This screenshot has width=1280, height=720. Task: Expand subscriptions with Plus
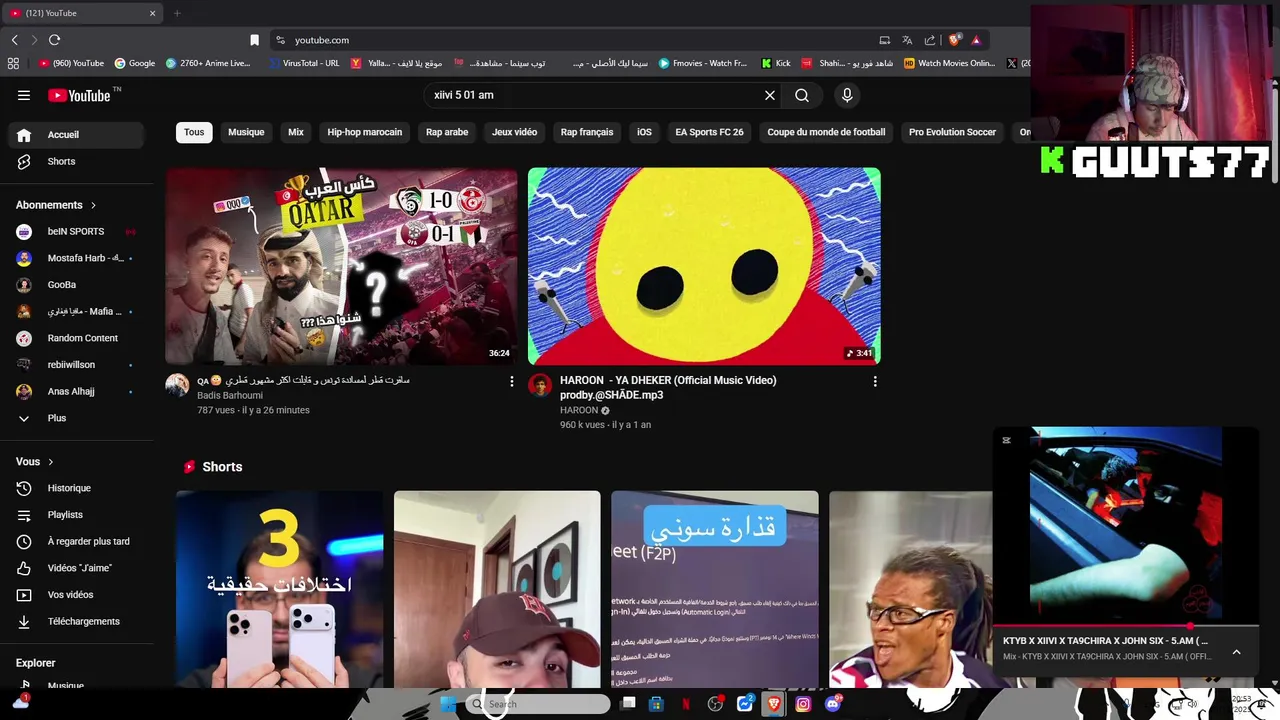[76, 418]
